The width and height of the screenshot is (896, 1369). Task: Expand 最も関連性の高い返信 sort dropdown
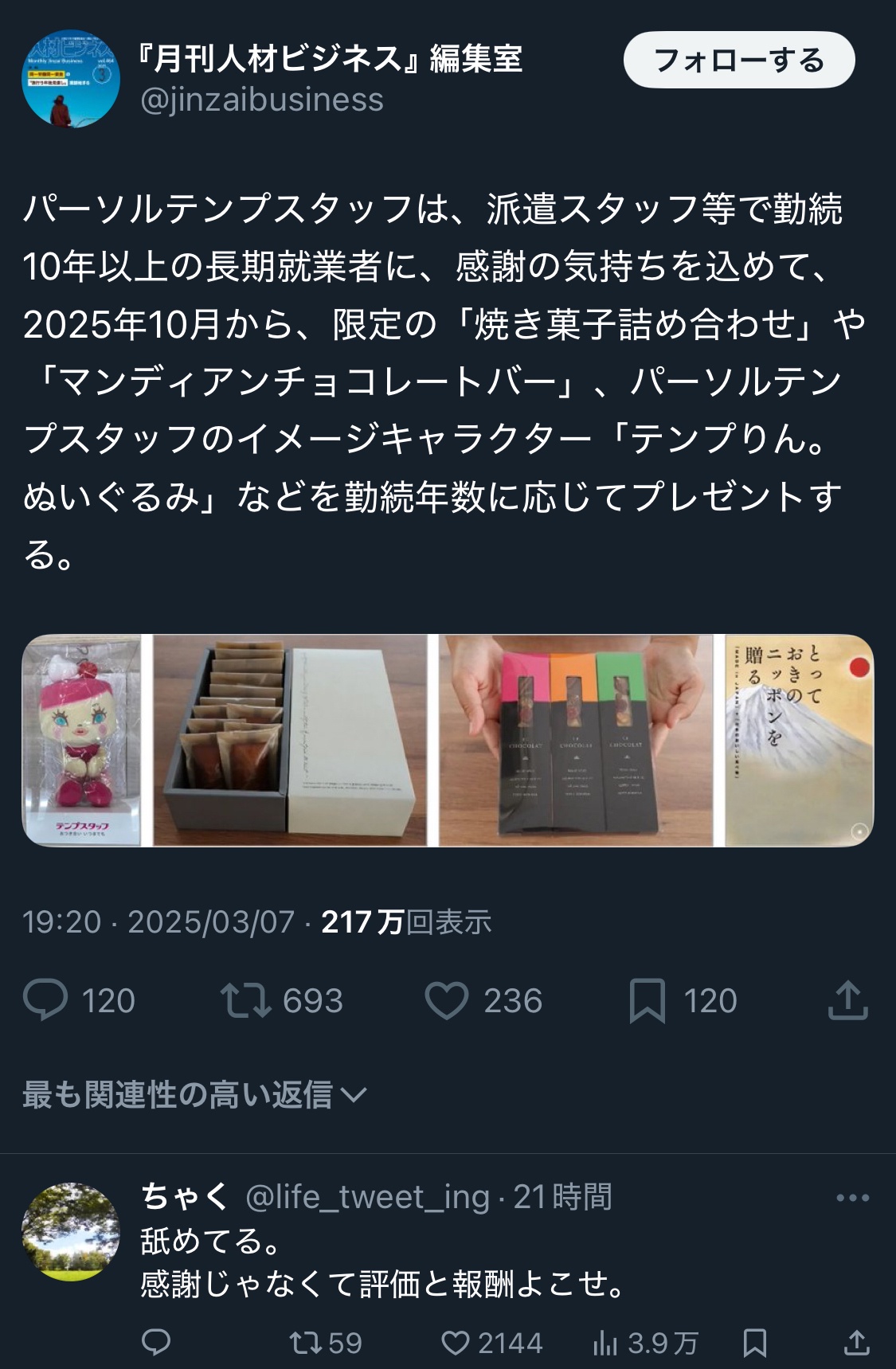tap(194, 1095)
